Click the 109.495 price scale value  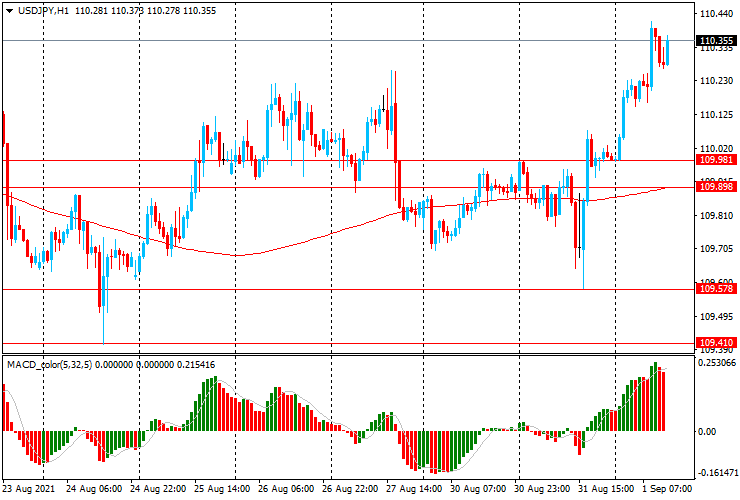click(716, 316)
